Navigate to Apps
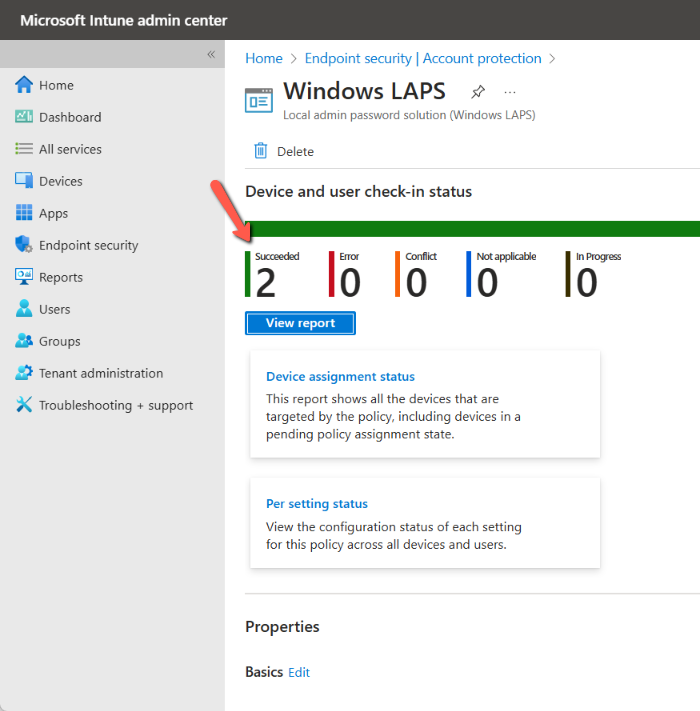This screenshot has width=700, height=711. pyautogui.click(x=53, y=213)
